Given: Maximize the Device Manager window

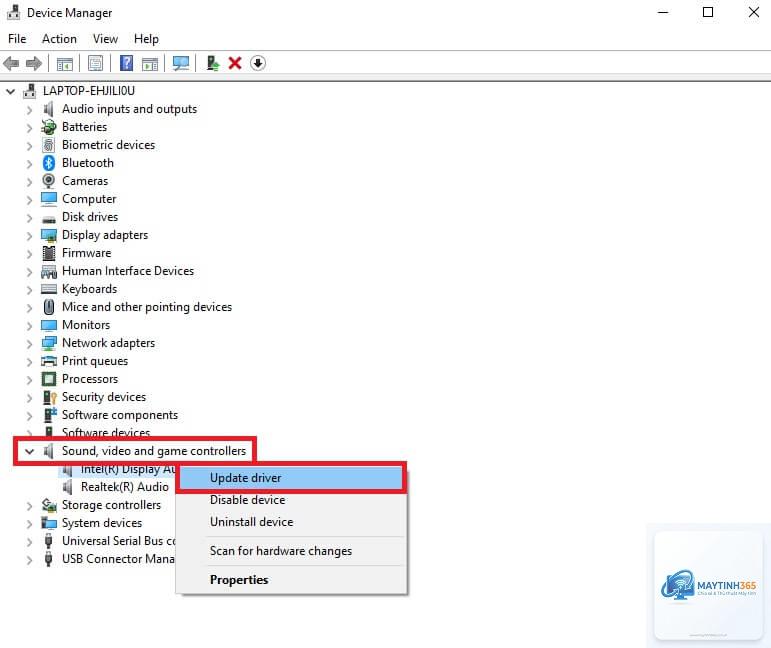Looking at the screenshot, I should pyautogui.click(x=708, y=12).
